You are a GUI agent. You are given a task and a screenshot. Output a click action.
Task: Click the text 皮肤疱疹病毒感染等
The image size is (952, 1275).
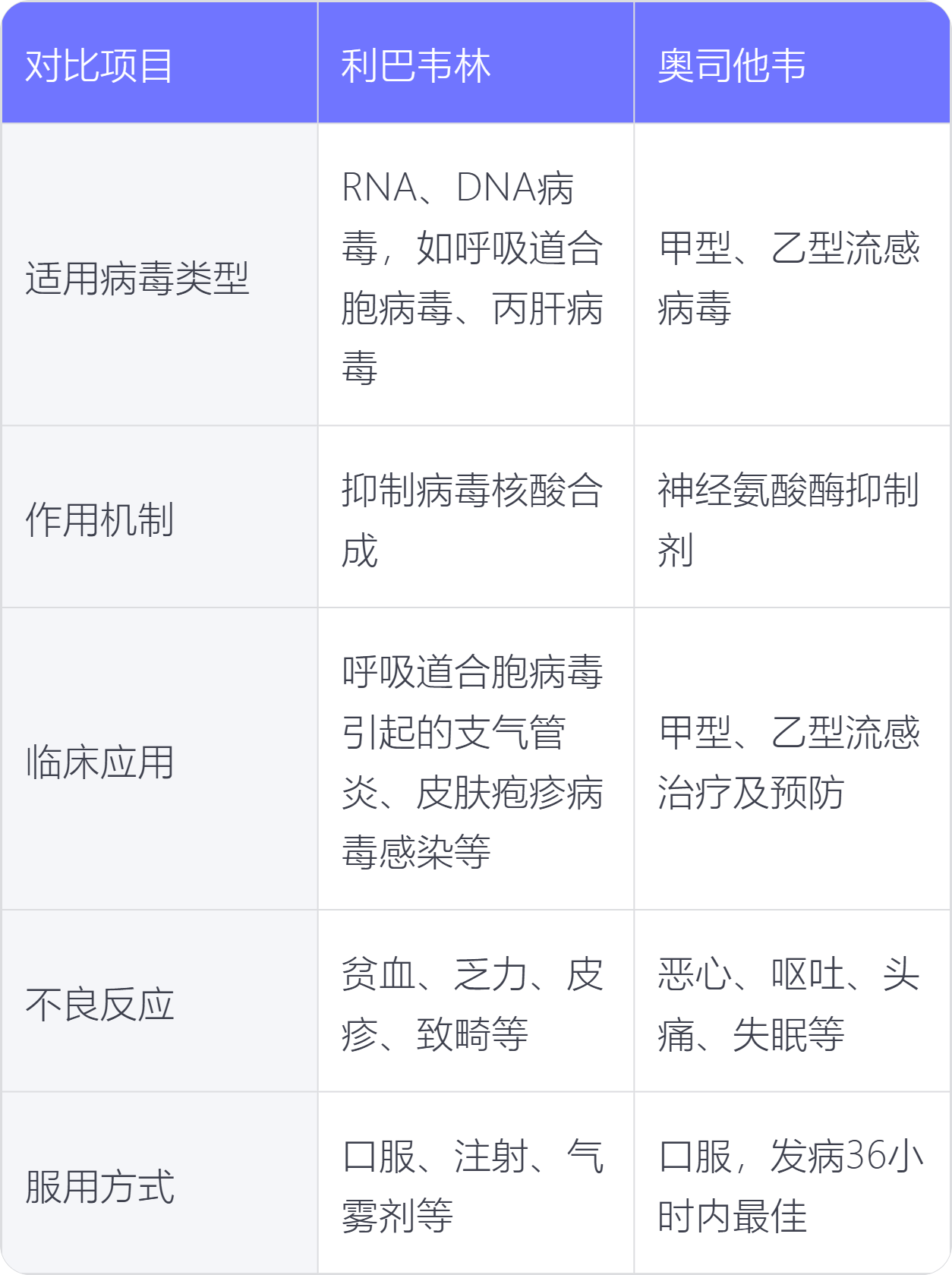[x=472, y=822]
